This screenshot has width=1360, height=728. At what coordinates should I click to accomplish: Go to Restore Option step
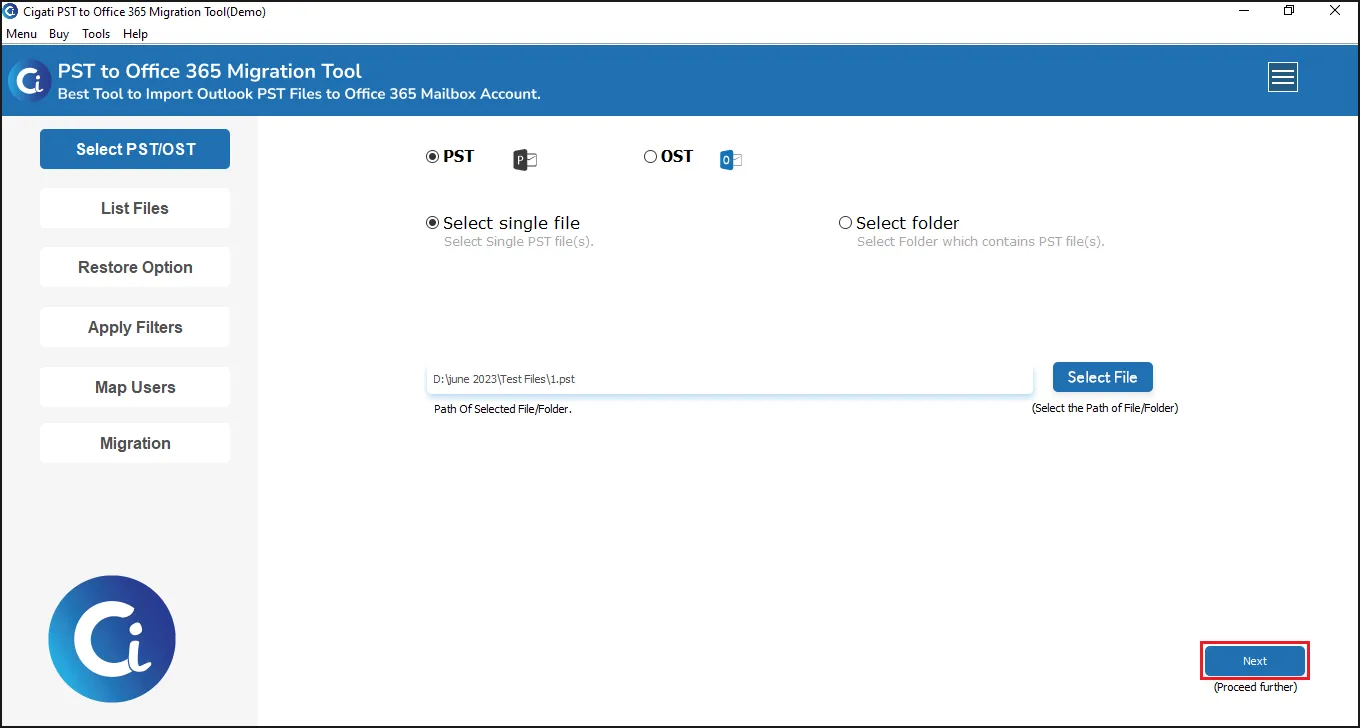click(x=135, y=267)
